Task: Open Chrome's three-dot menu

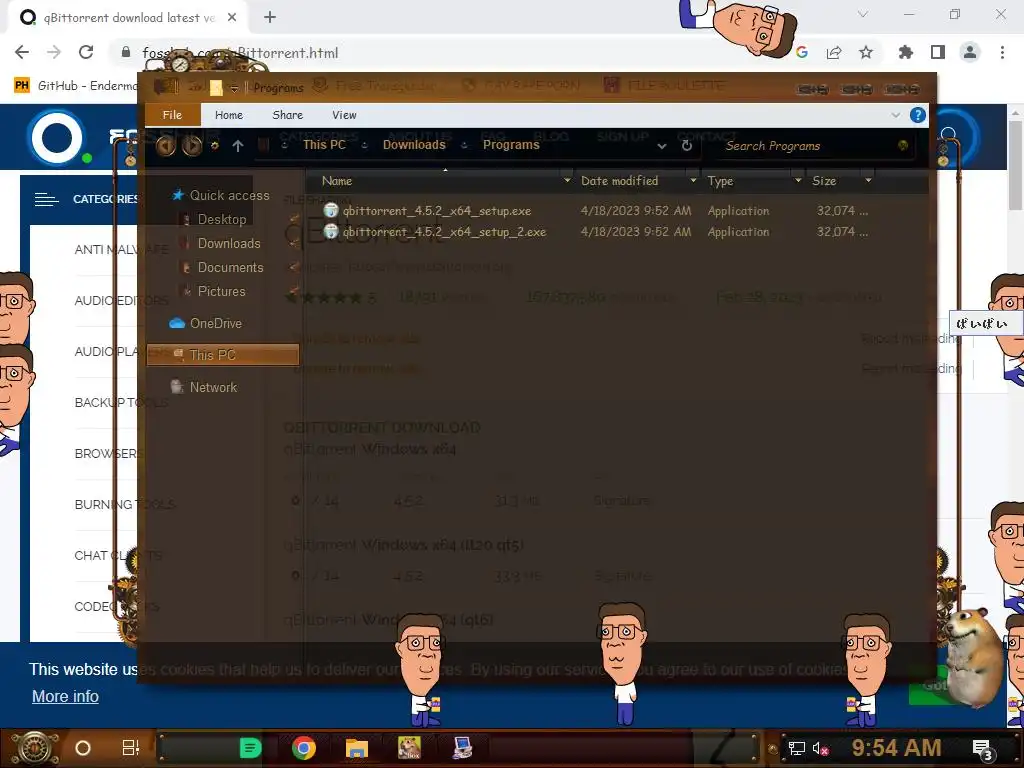Action: (1002, 52)
